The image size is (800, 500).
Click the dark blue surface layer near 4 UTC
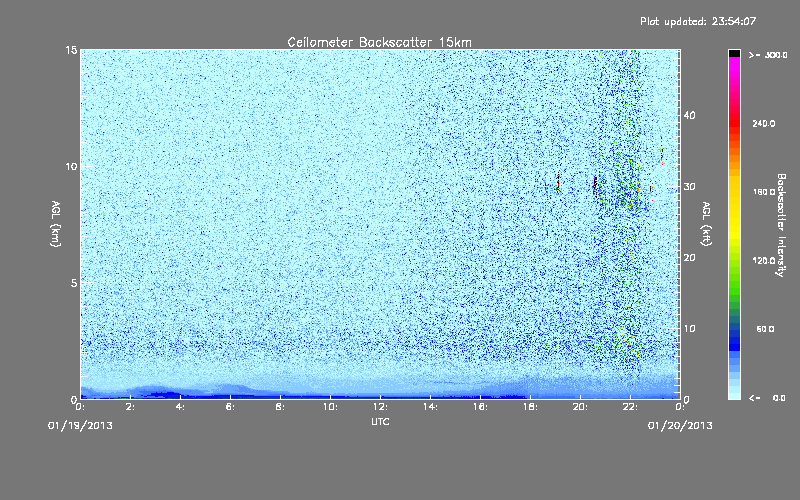pyautogui.click(x=168, y=394)
